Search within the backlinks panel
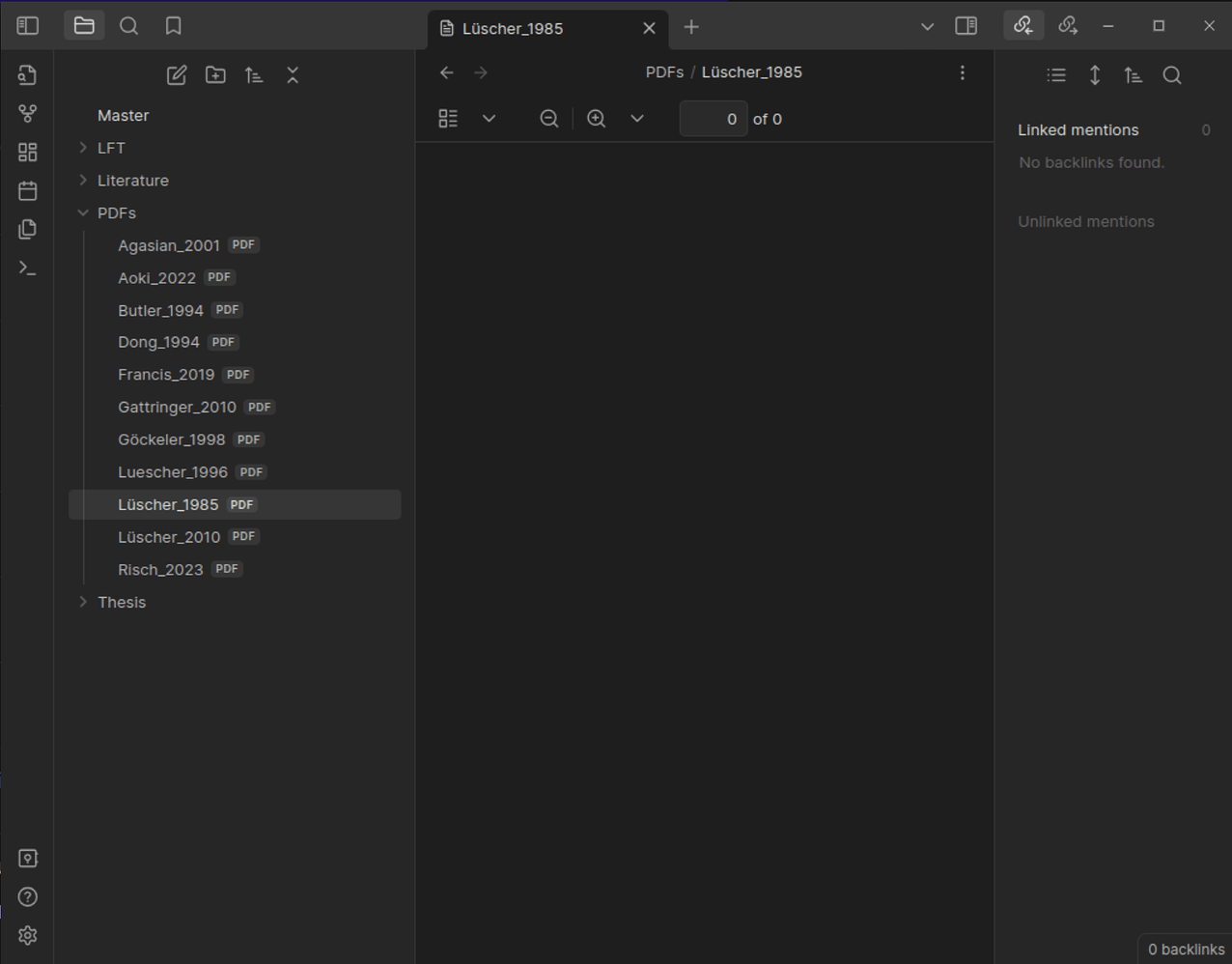The image size is (1232, 964). 1172,74
